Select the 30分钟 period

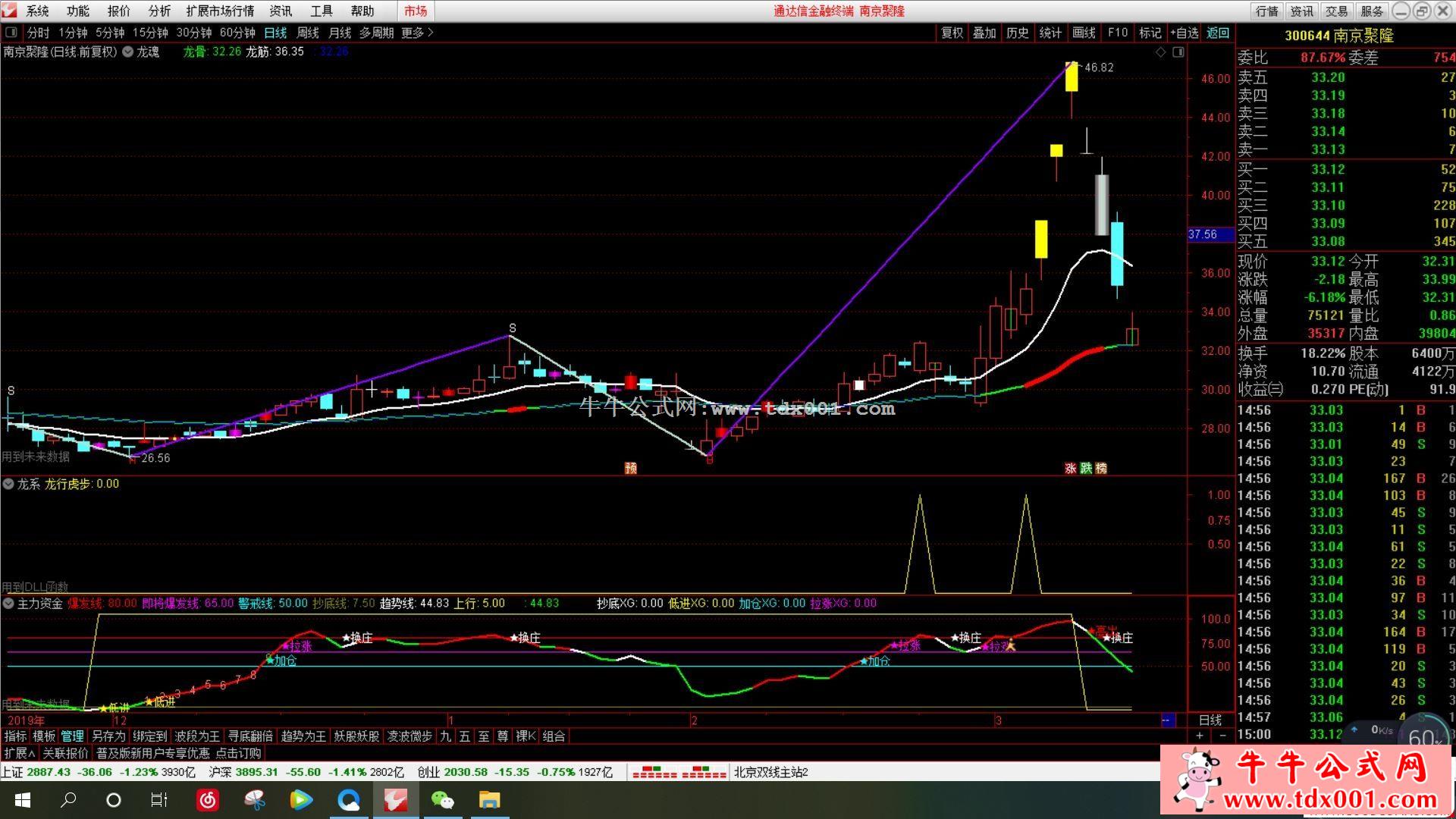[194, 33]
